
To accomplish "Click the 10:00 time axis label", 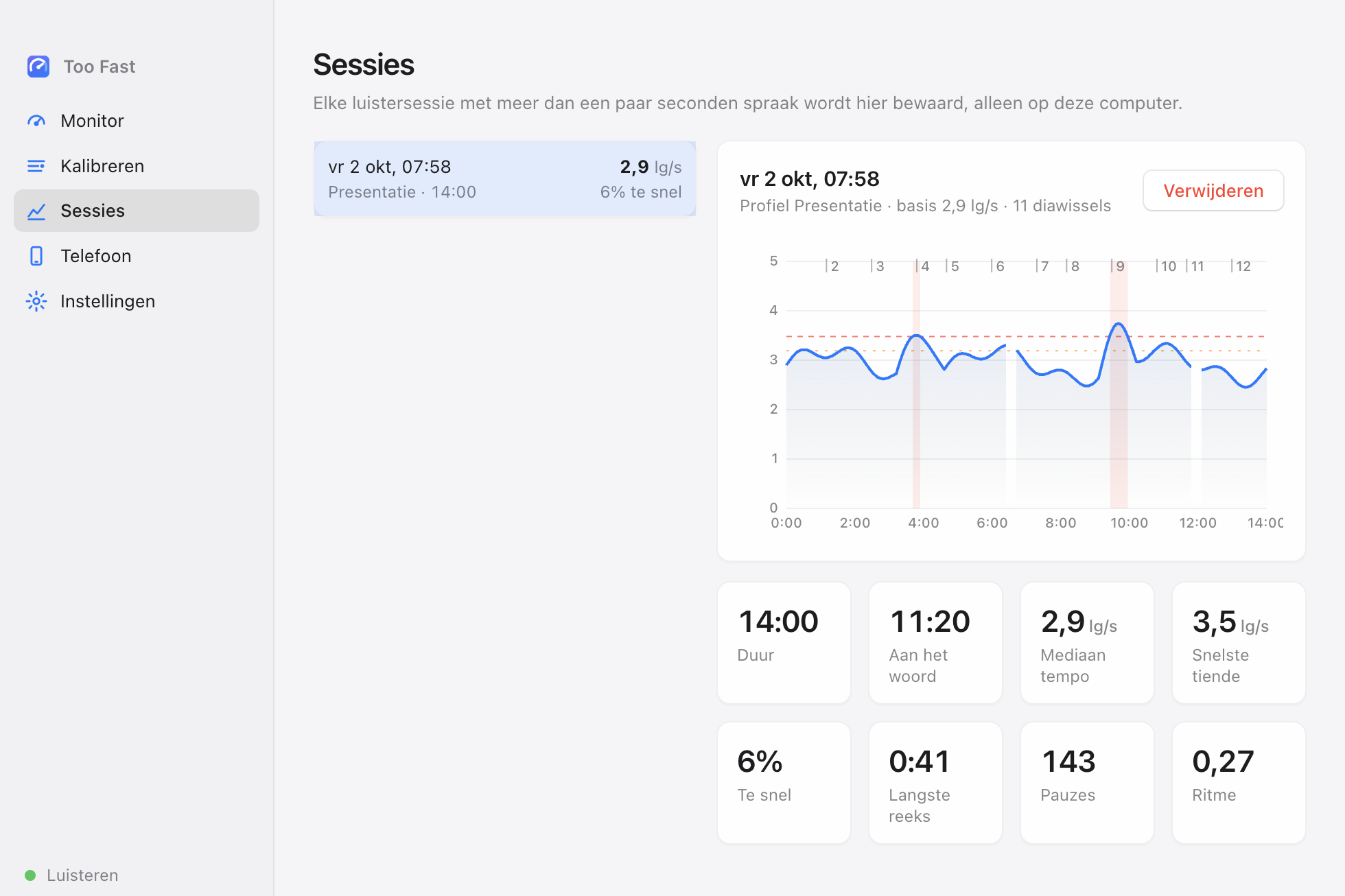I will tap(1129, 523).
